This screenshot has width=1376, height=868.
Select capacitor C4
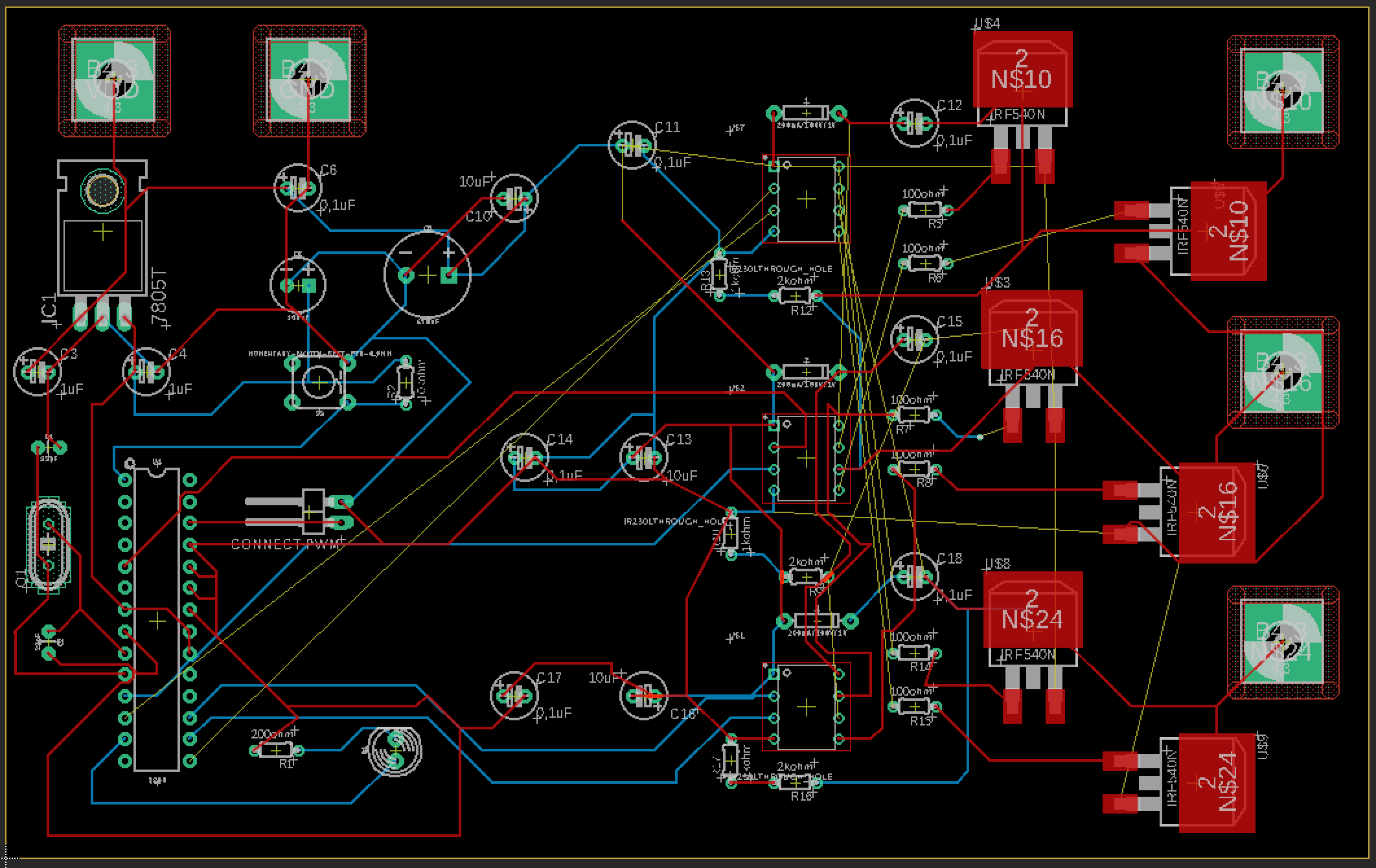point(146,371)
